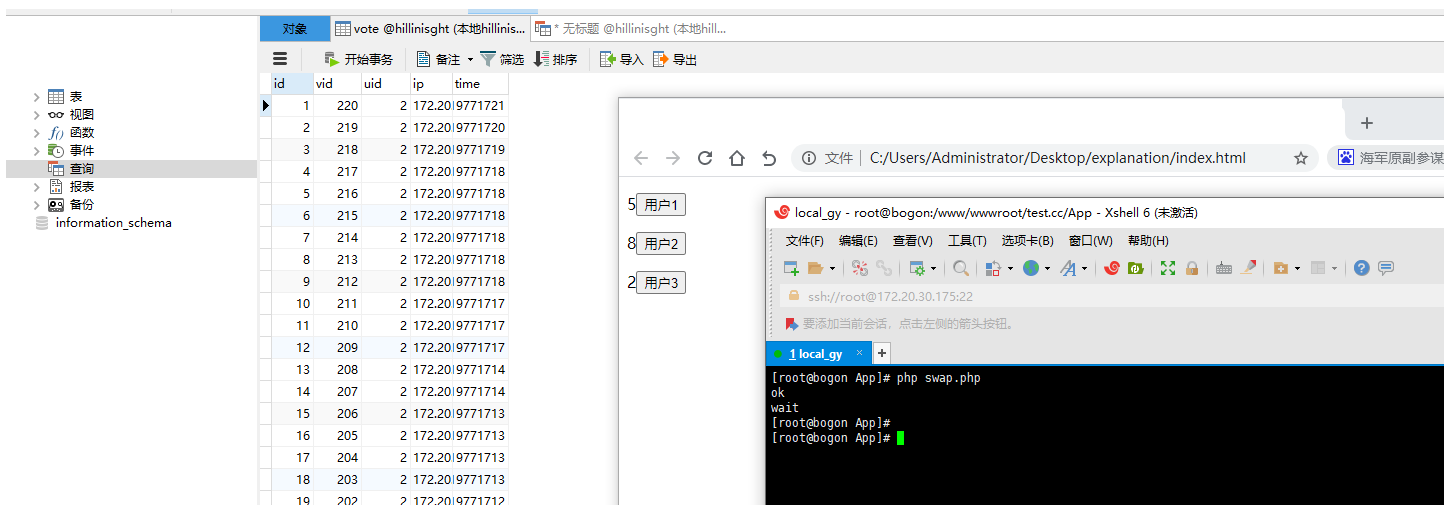This screenshot has height=517, width=1449.
Task: Click 导入 import in Navicat toolbar
Action: [621, 60]
